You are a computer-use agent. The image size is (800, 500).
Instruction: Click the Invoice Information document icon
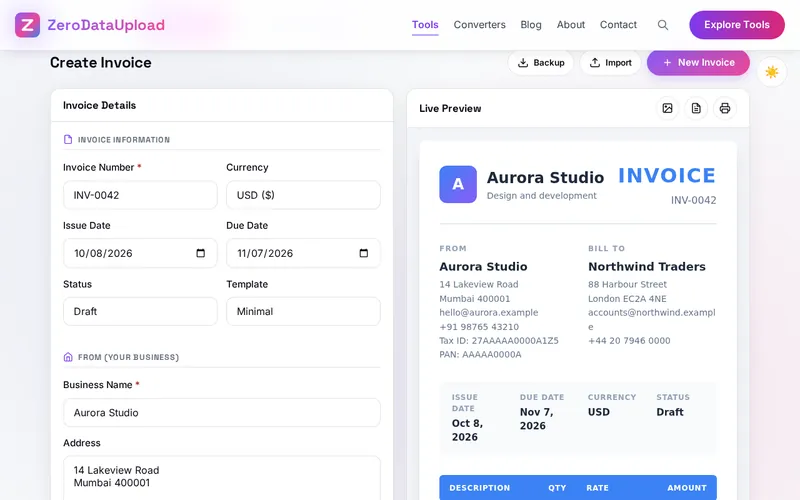coord(68,139)
